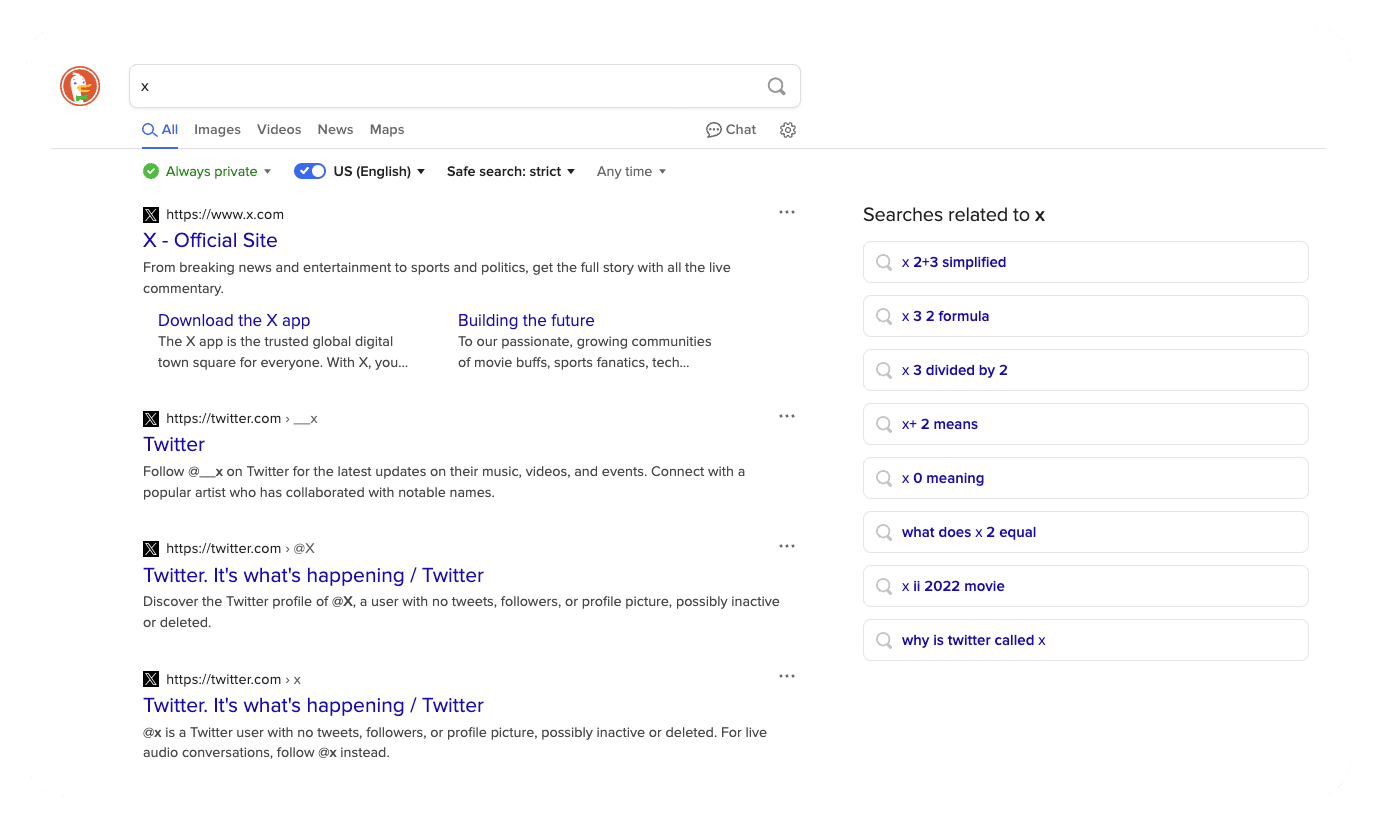Click the https://twitter.com › @X URL text
The height and width of the screenshot is (823, 1377).
click(x=240, y=548)
